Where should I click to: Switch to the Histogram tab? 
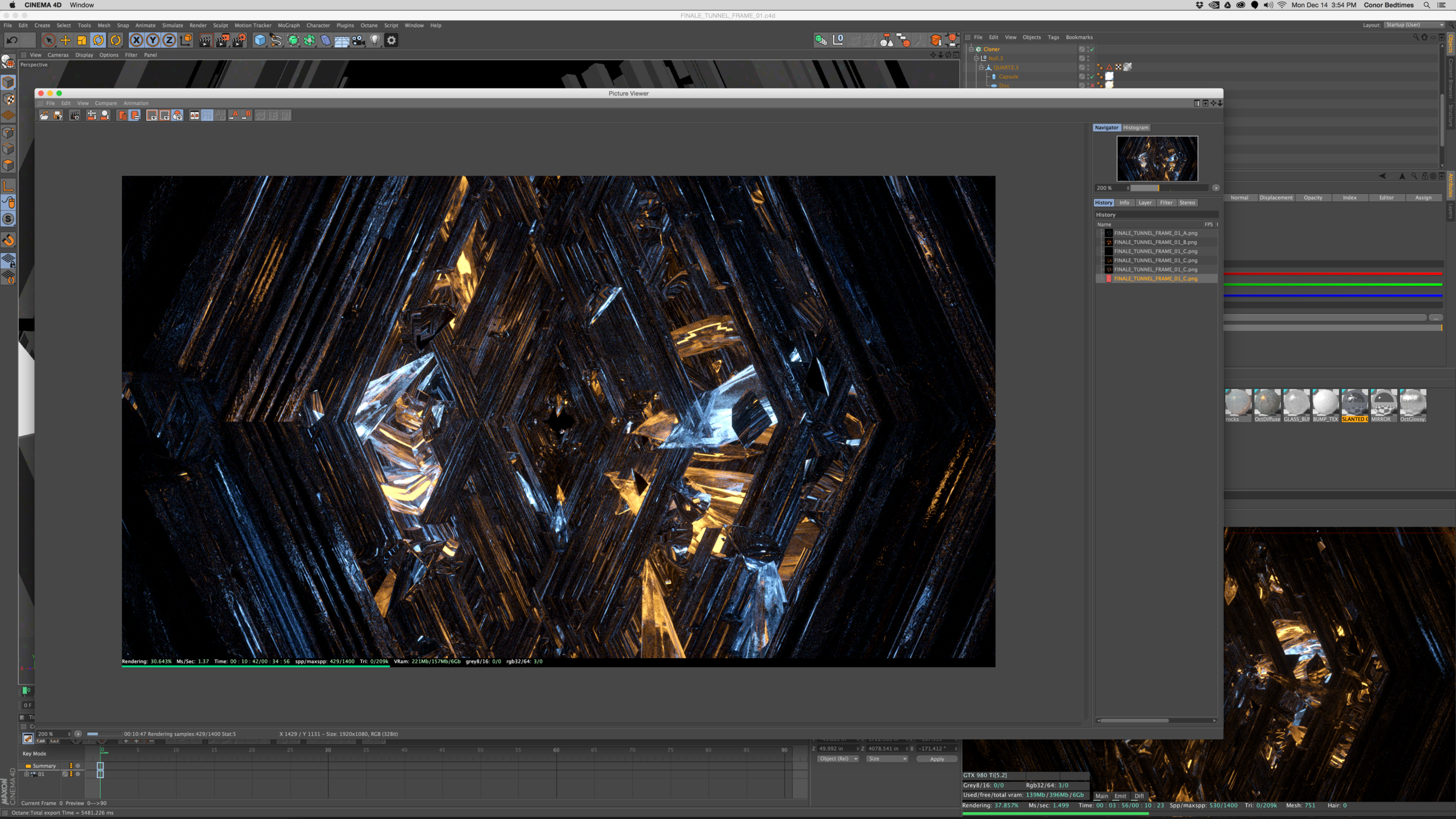click(x=1135, y=128)
